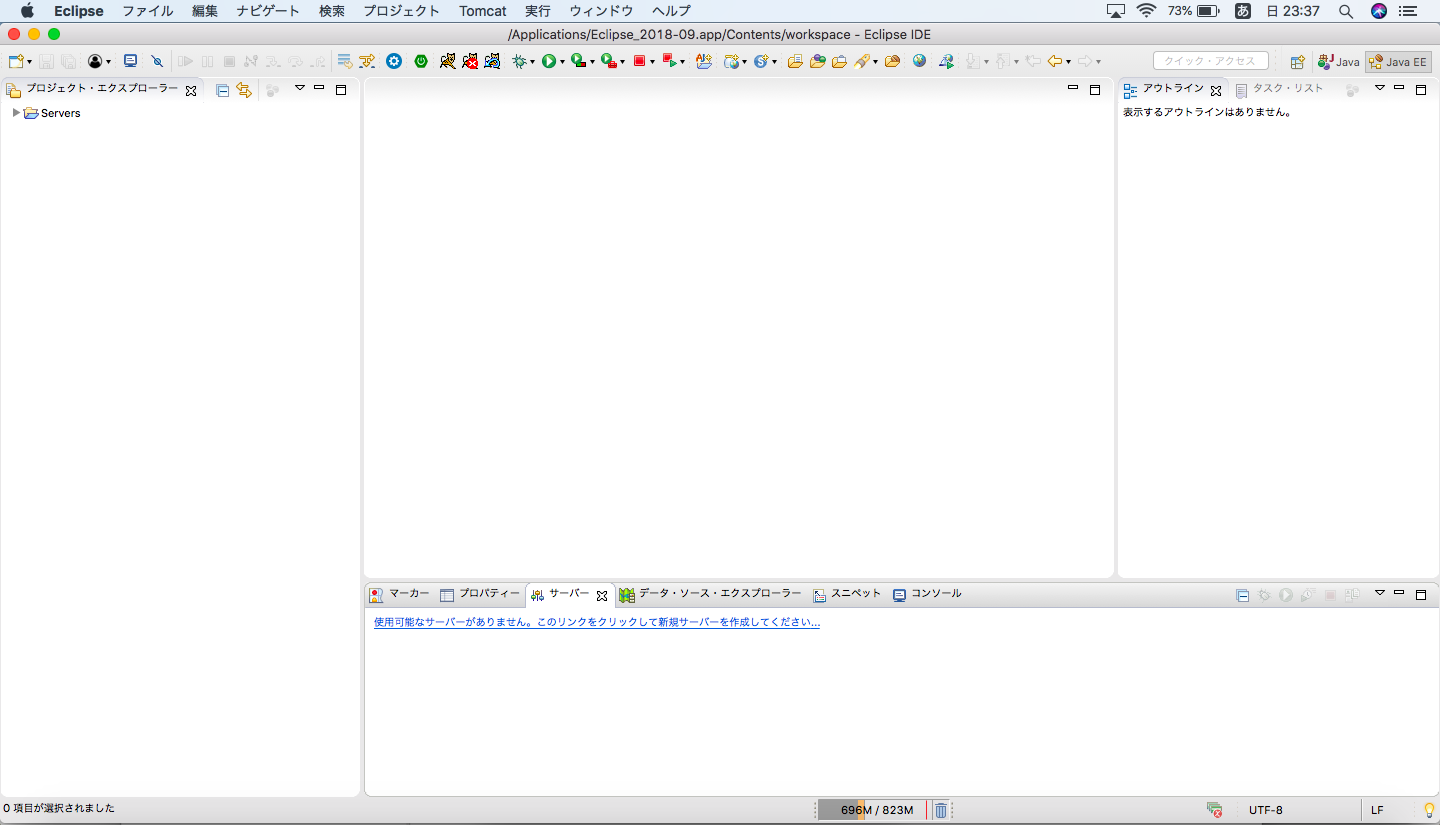Switch to the Java EE perspective
The width and height of the screenshot is (1440, 825).
(x=1398, y=62)
